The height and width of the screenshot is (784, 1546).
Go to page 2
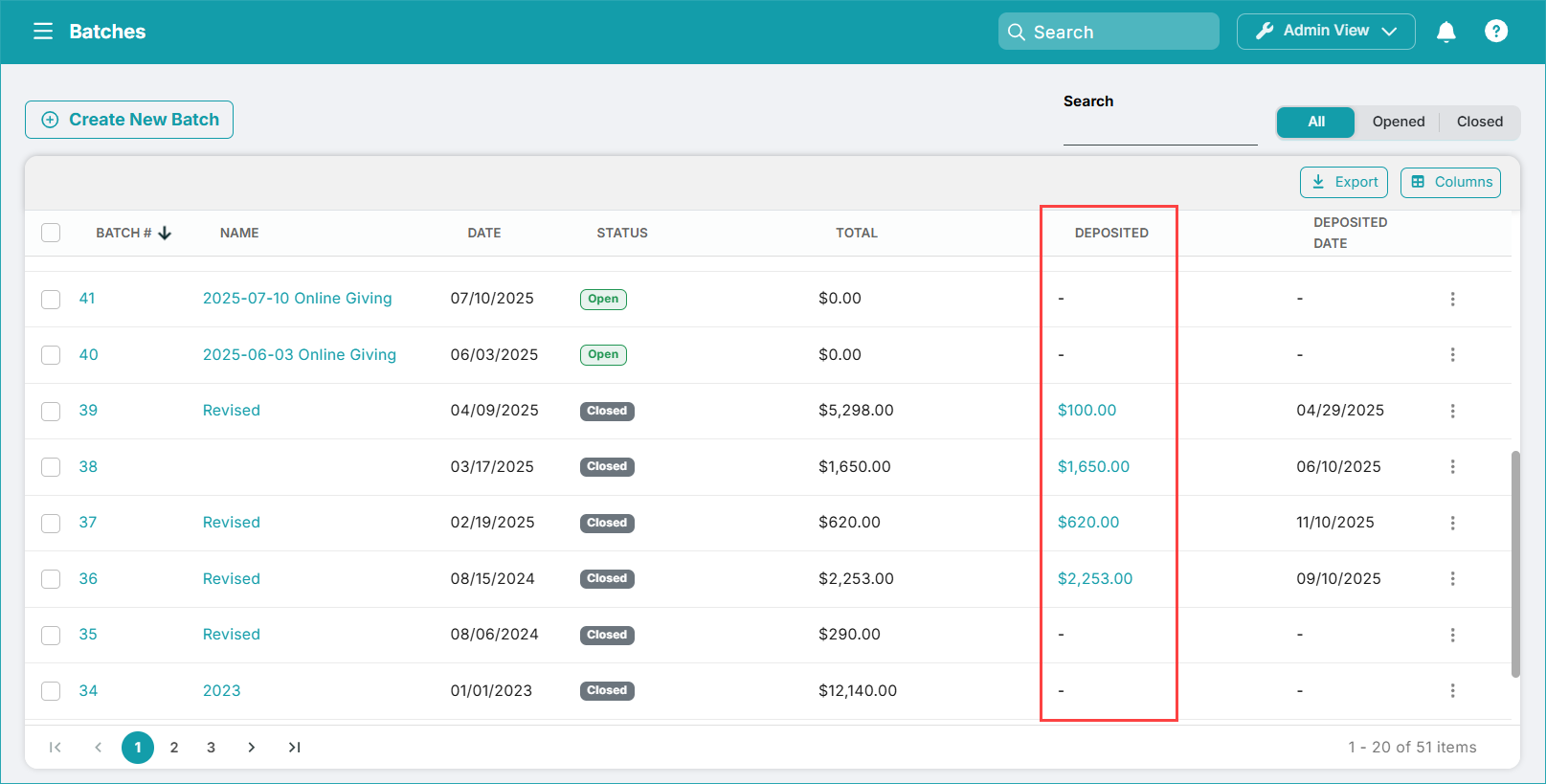click(x=174, y=748)
